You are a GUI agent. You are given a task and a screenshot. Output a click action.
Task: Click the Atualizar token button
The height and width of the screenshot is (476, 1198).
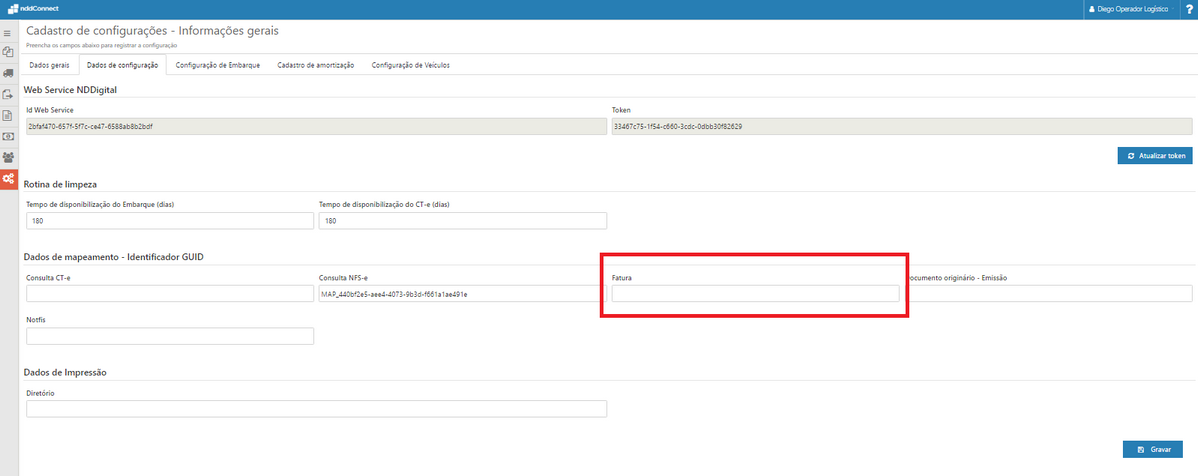click(1154, 156)
